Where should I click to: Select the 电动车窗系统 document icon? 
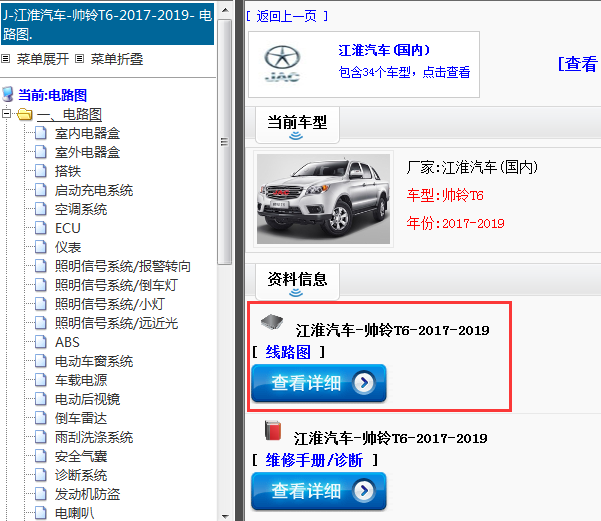coord(41,361)
